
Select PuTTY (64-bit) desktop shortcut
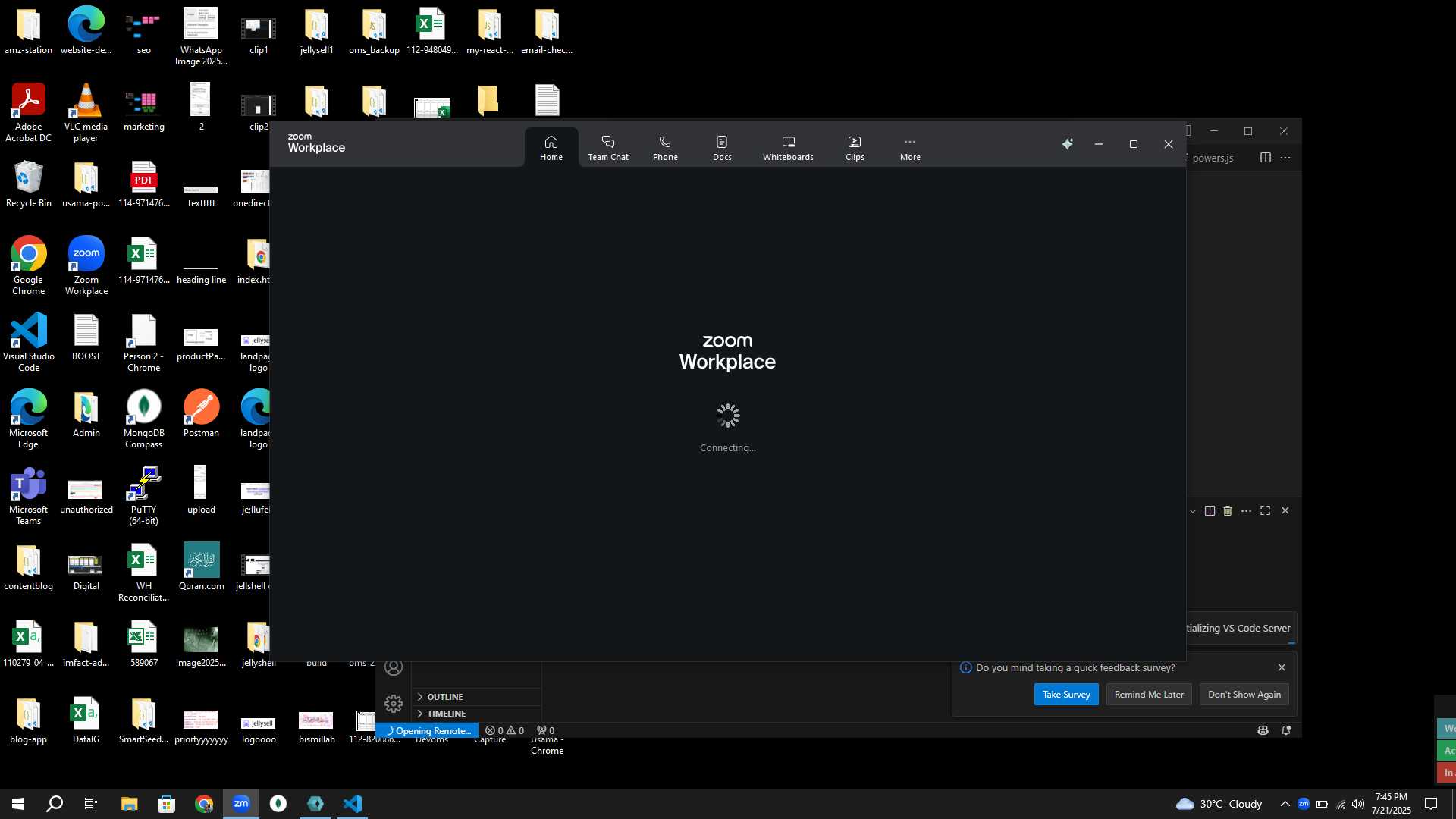click(143, 496)
